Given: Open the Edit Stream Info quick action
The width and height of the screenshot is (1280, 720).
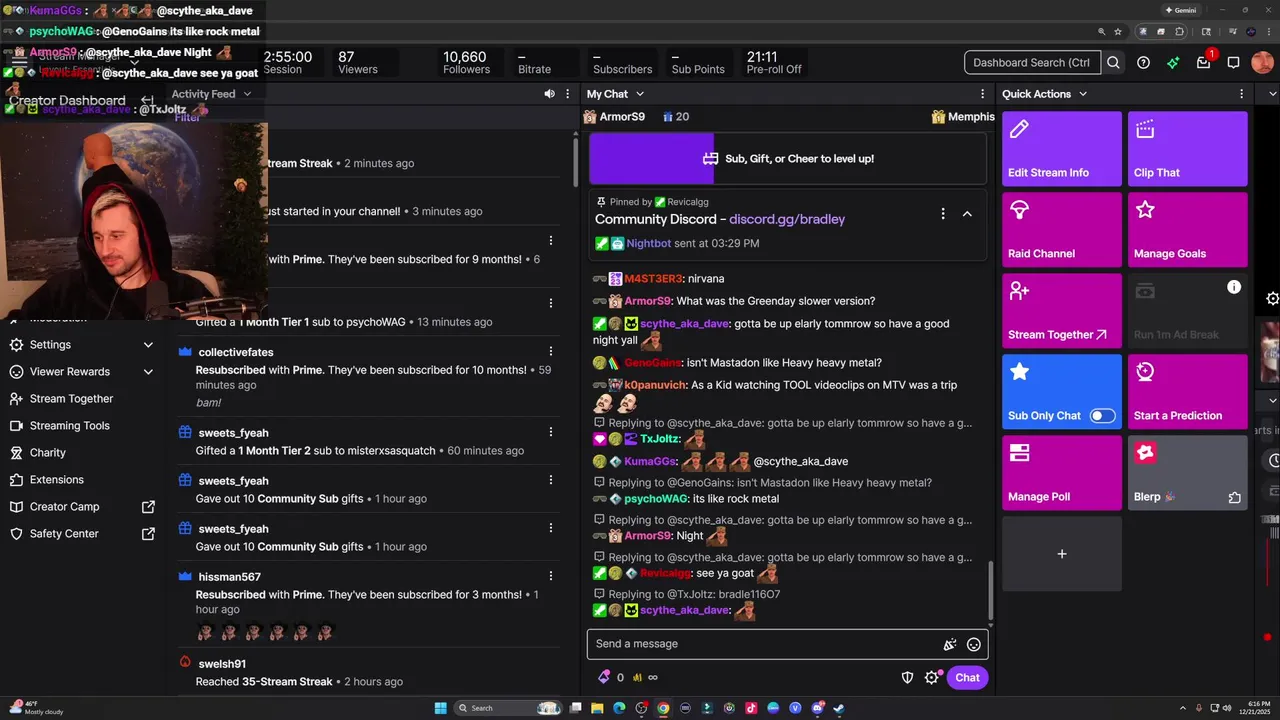Looking at the screenshot, I should (x=1062, y=148).
